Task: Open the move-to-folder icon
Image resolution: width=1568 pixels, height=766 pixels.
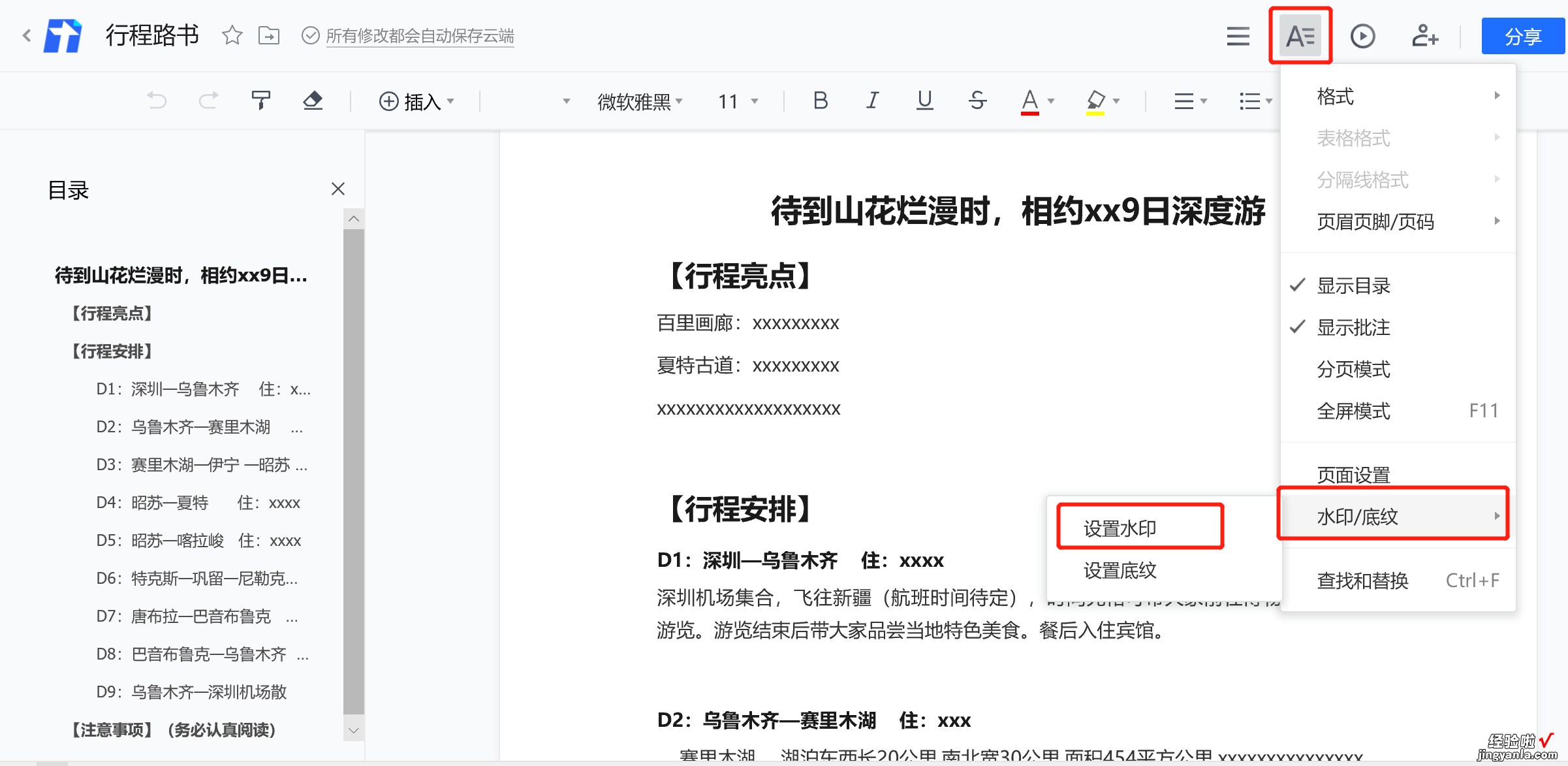Action: [269, 35]
